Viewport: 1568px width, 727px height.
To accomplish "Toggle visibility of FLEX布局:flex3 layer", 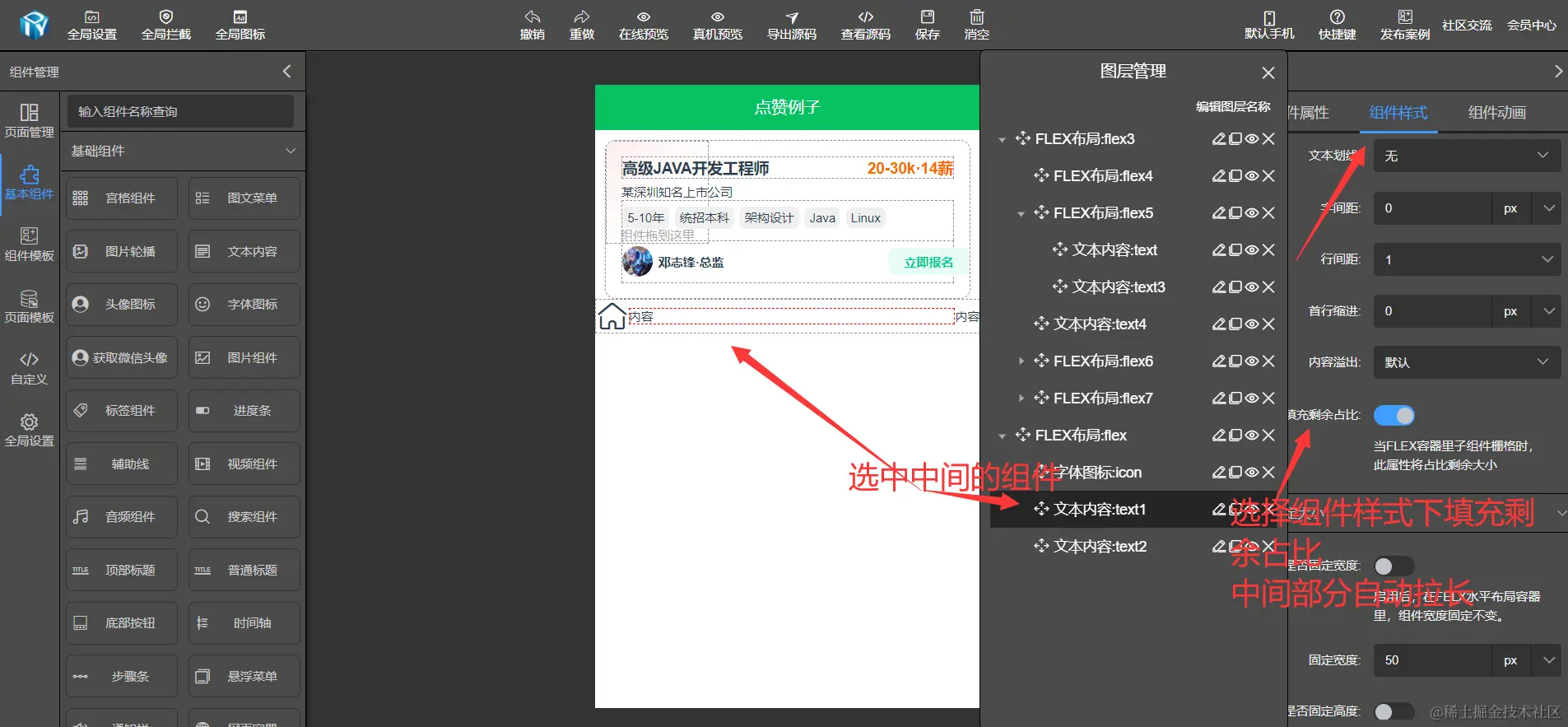I will 1252,139.
